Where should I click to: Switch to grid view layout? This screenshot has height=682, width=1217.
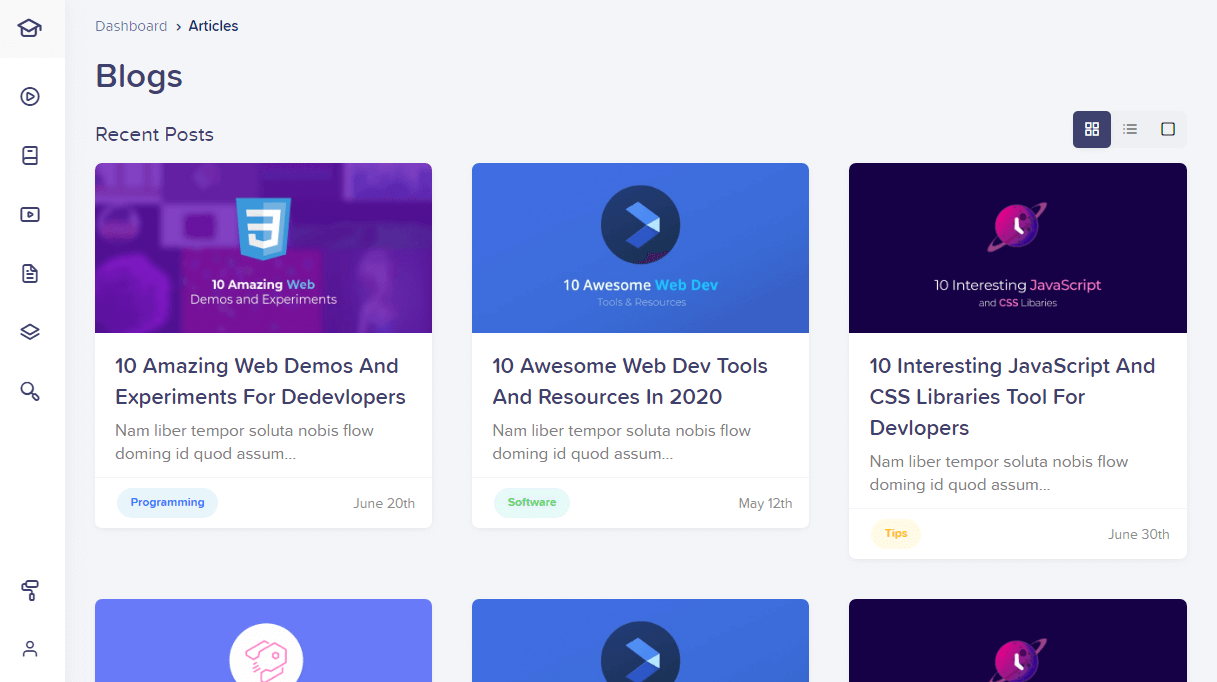pos(1092,129)
